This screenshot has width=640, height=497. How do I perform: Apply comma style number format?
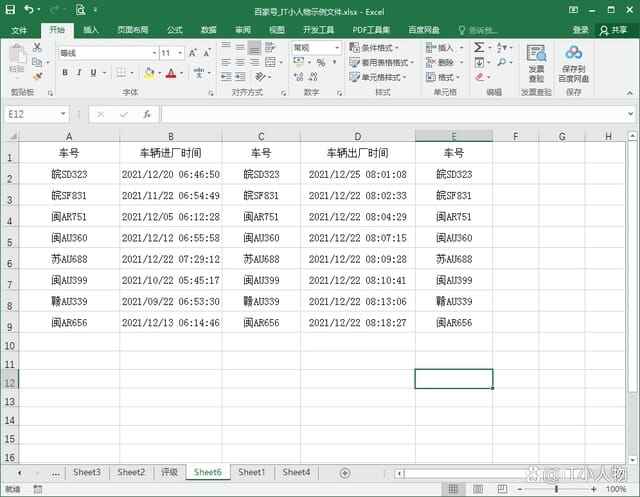pyautogui.click(x=334, y=62)
